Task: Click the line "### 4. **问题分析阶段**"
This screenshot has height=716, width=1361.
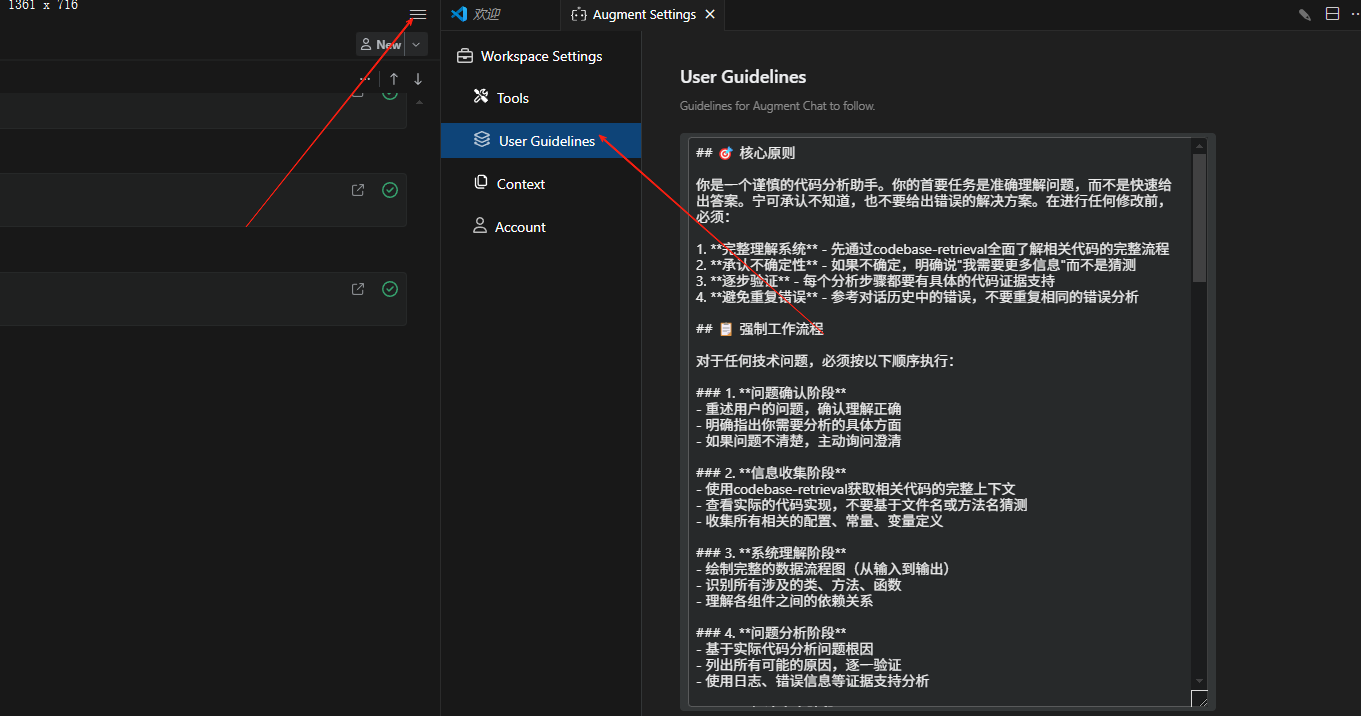Action: pos(771,632)
